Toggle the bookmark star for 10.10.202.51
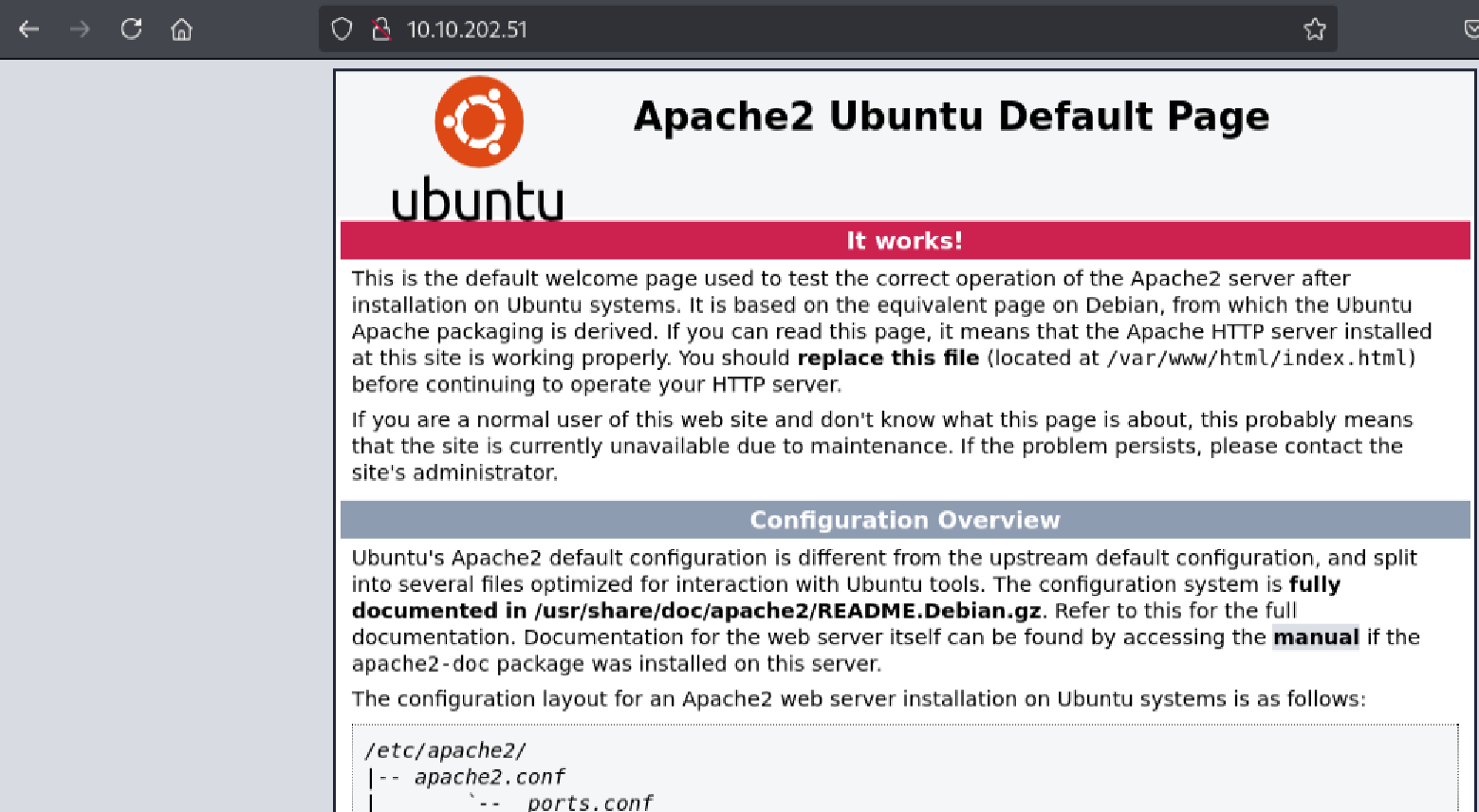This screenshot has width=1479, height=812. click(x=1316, y=29)
